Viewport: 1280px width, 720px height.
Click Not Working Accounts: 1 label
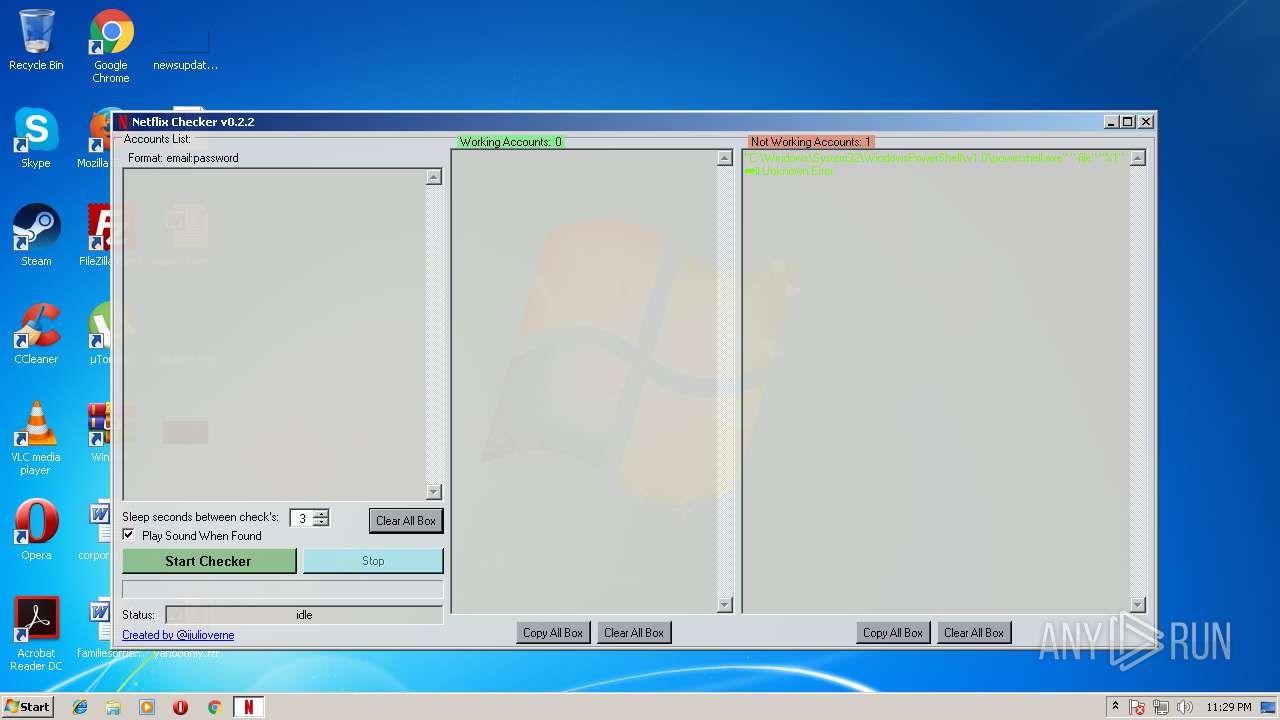tap(811, 142)
